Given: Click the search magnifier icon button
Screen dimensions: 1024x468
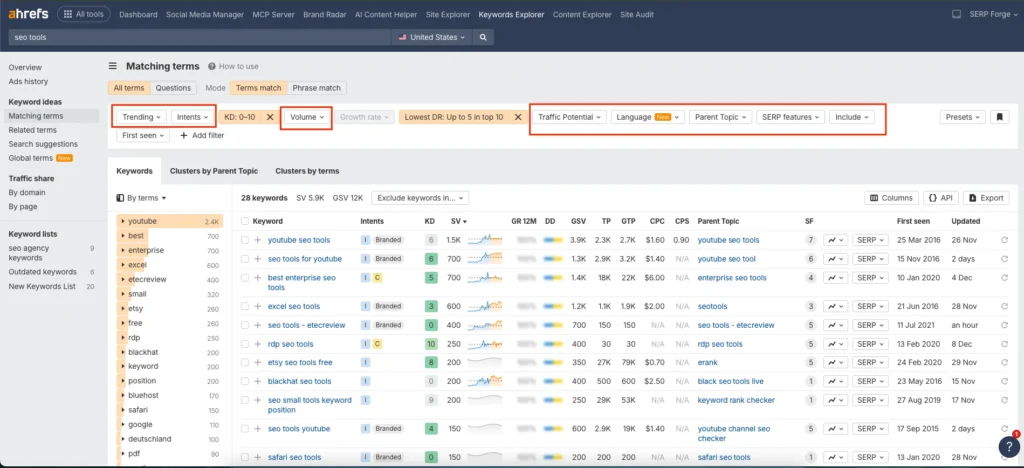Looking at the screenshot, I should coord(483,37).
